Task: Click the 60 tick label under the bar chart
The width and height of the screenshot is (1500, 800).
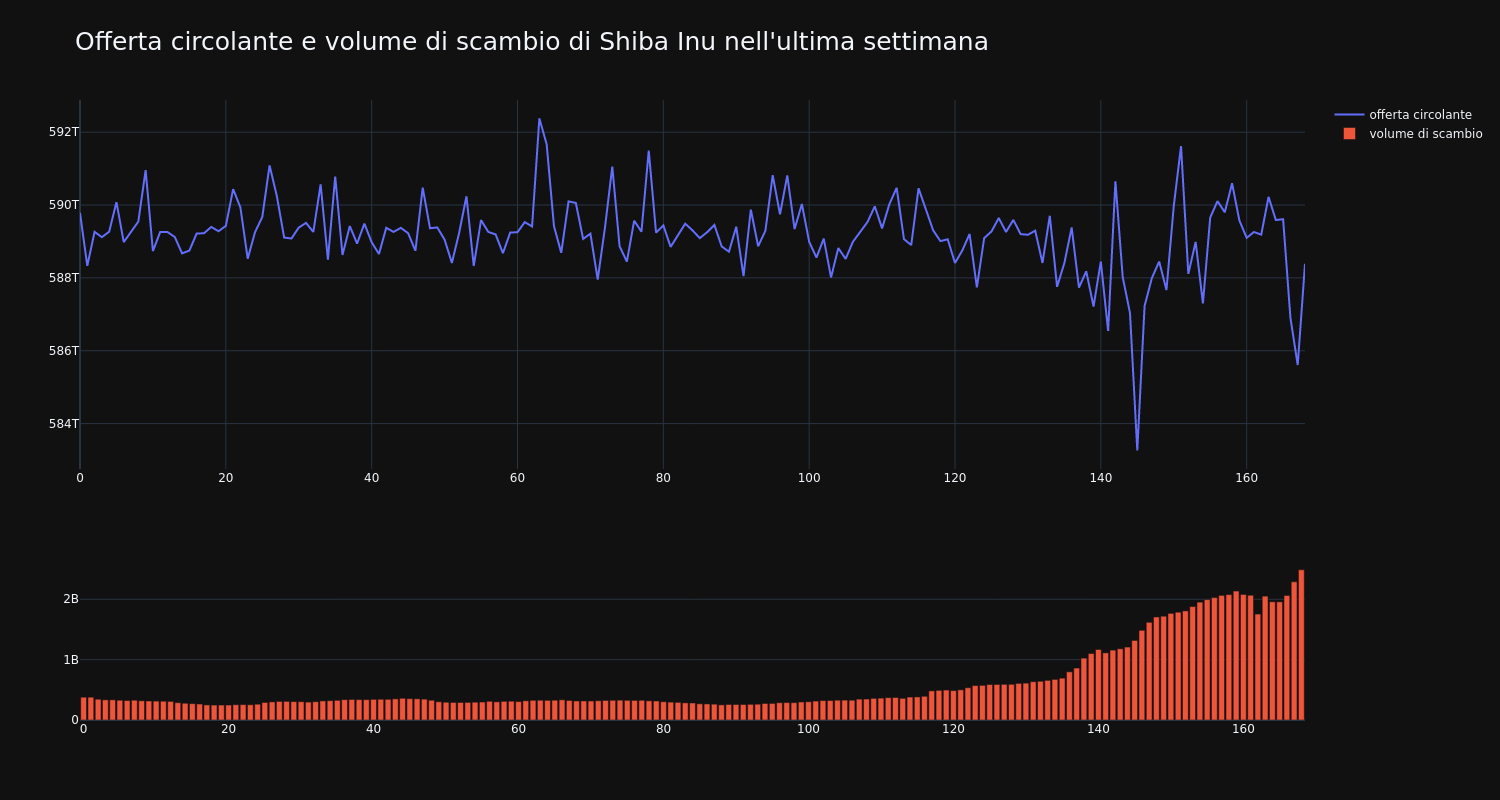Action: coord(518,729)
